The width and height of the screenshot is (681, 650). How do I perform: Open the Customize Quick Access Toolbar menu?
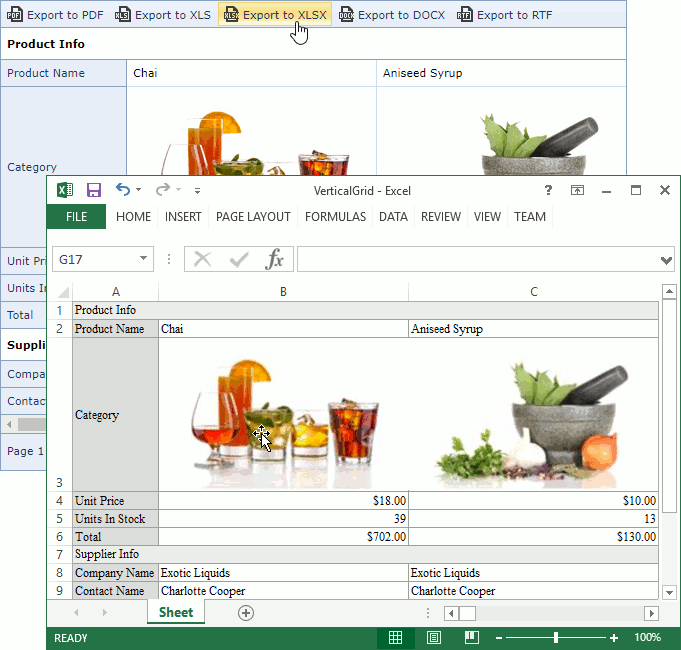[x=197, y=191]
